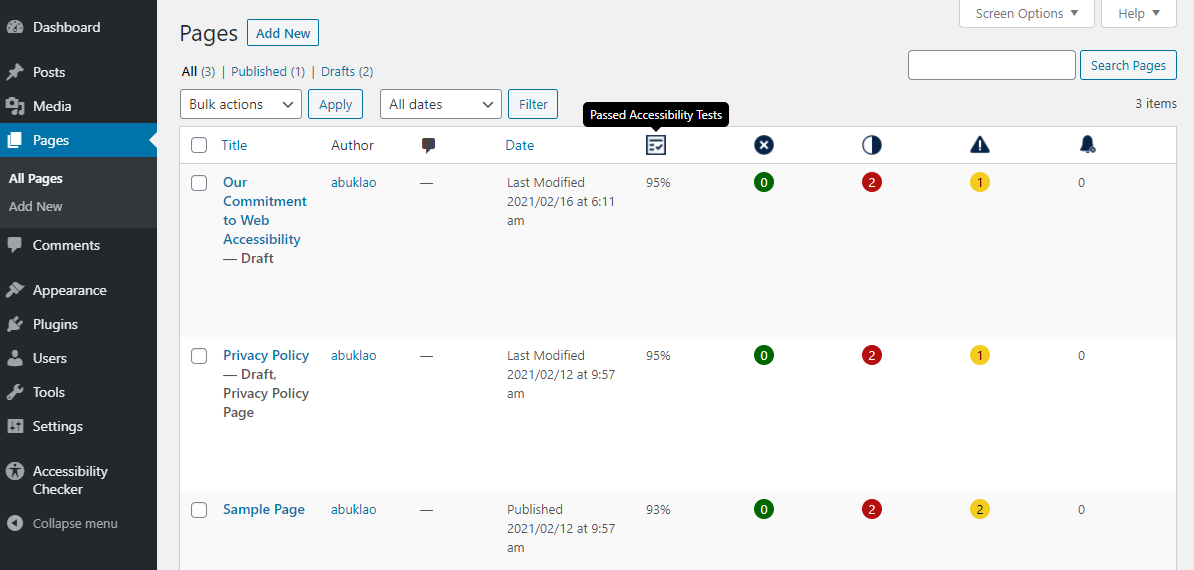Open the Our Commitment to Web Accessibility page

pos(265,211)
